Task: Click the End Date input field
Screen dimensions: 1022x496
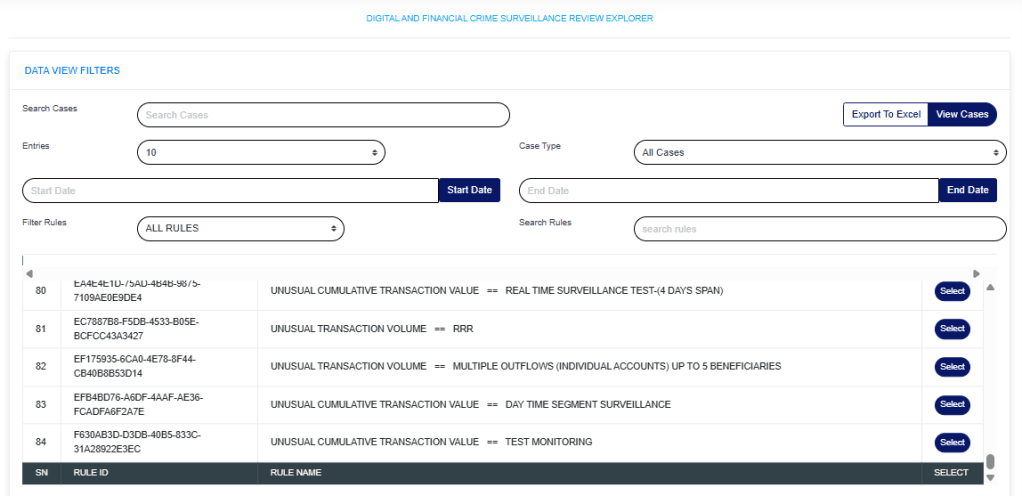Action: pyautogui.click(x=728, y=190)
